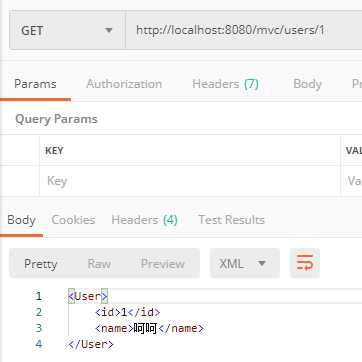This screenshot has width=362, height=362.
Task: Click the closing User tag line
Action: 91,344
